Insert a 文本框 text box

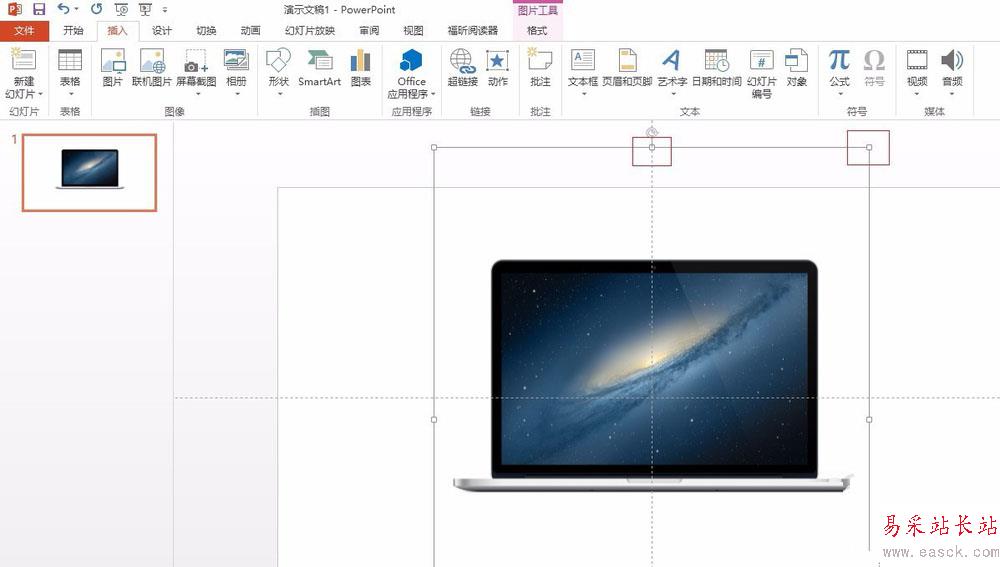[583, 68]
